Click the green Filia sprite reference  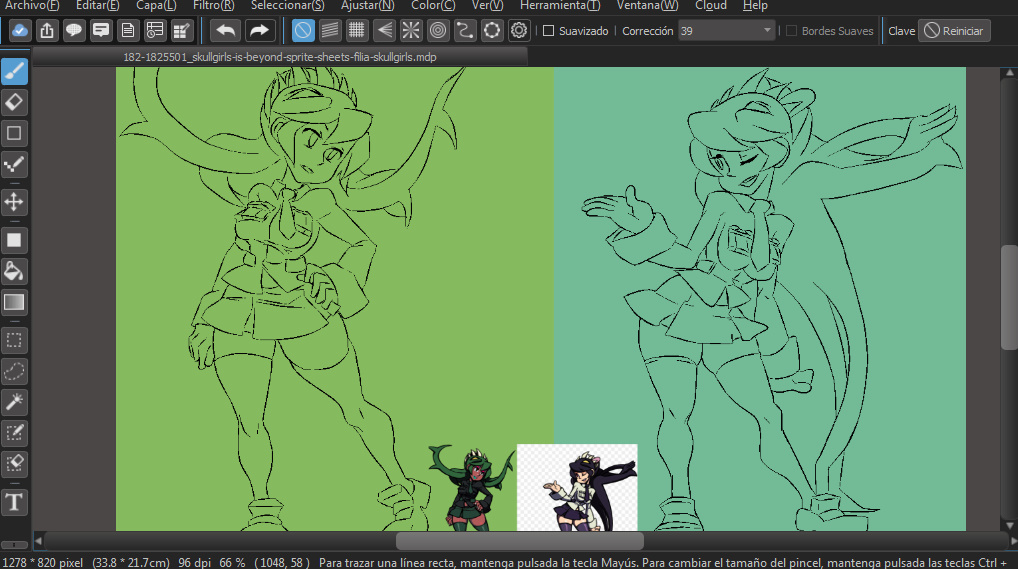471,488
